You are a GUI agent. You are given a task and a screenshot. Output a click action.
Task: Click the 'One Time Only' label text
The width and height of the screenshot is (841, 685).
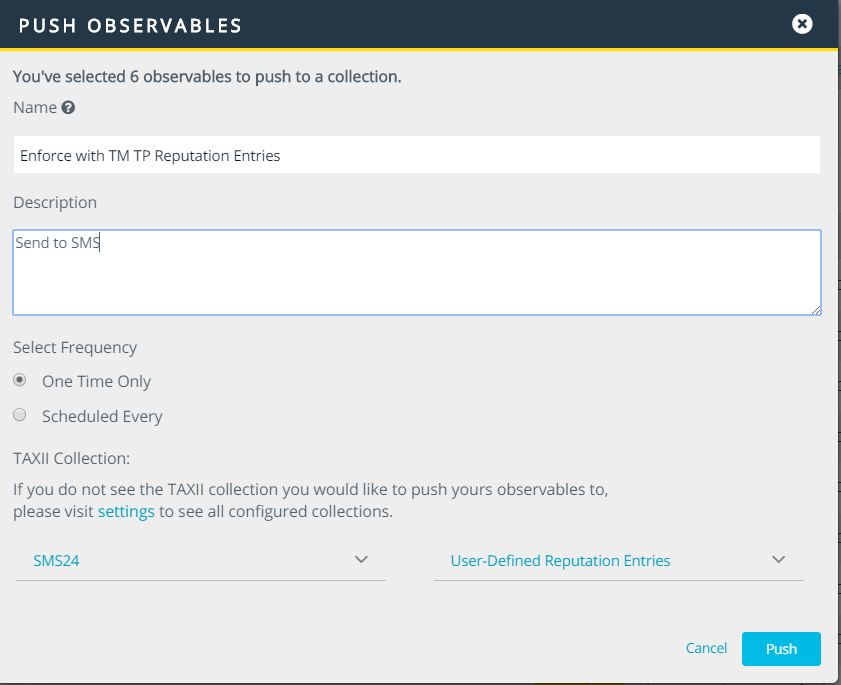point(96,382)
